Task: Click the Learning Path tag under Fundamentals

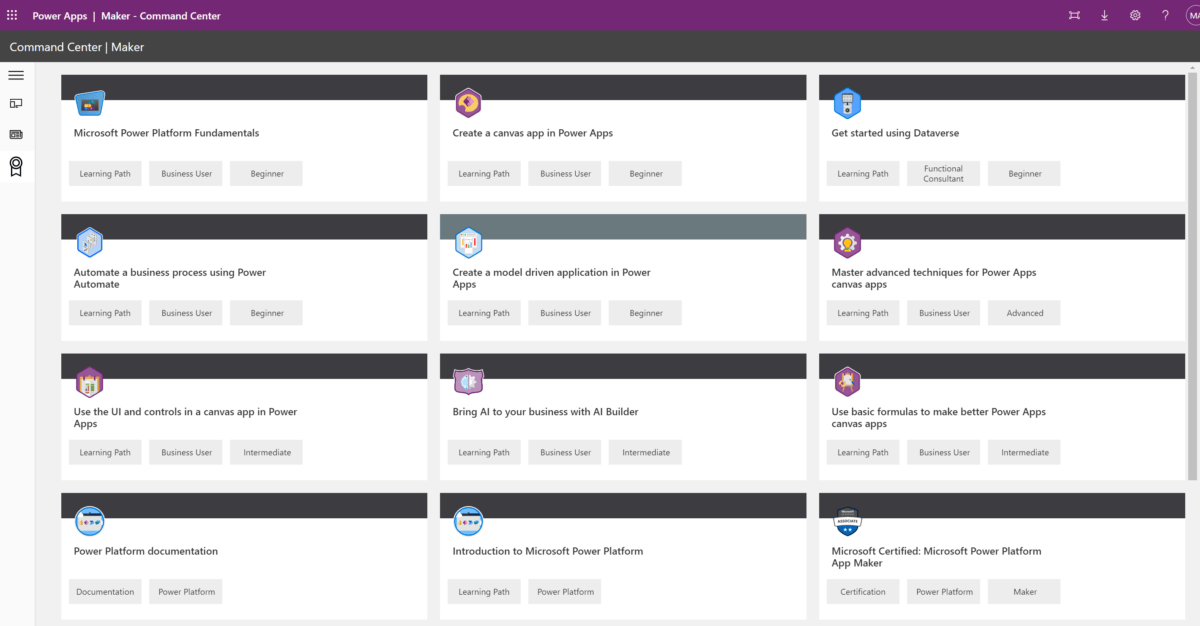Action: [105, 173]
